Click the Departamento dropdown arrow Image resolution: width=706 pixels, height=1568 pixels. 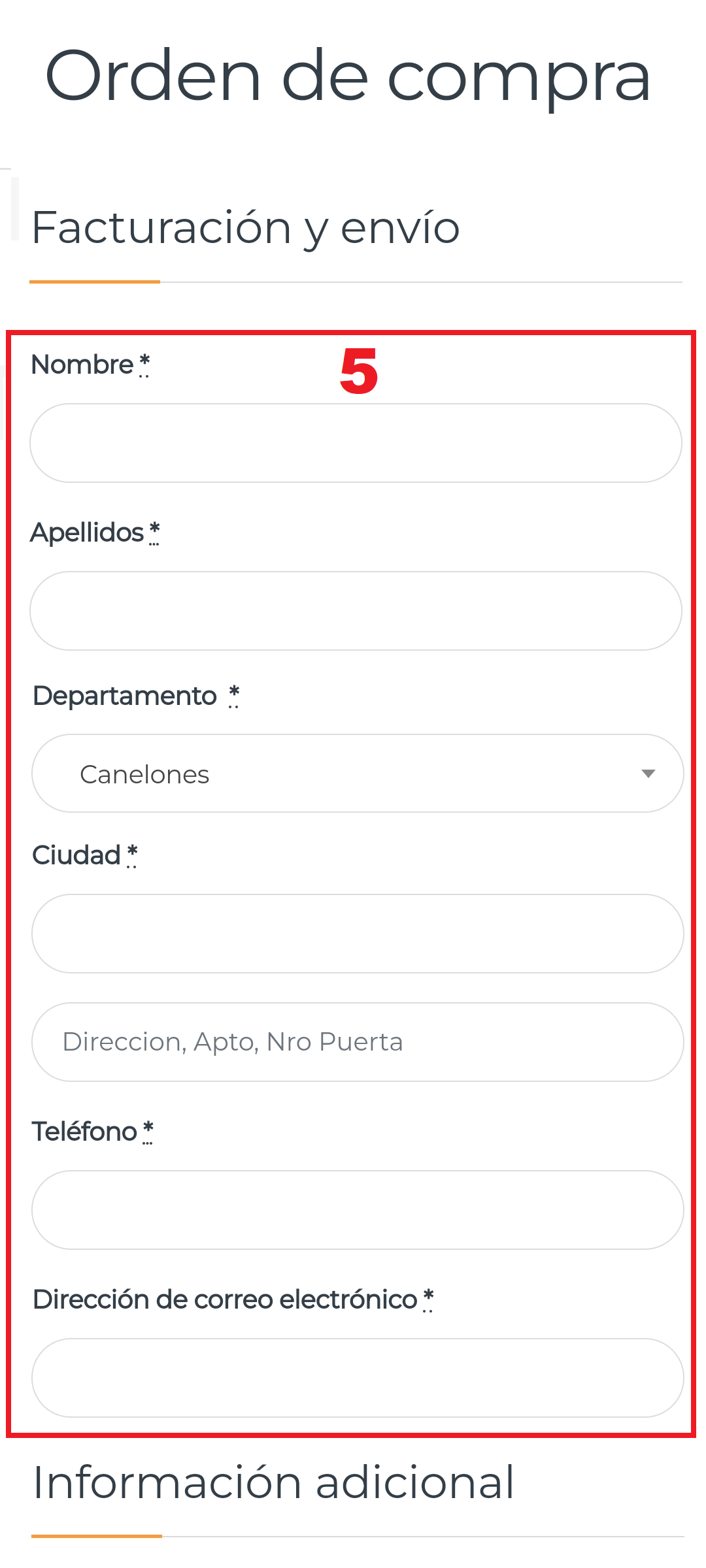pyautogui.click(x=648, y=774)
